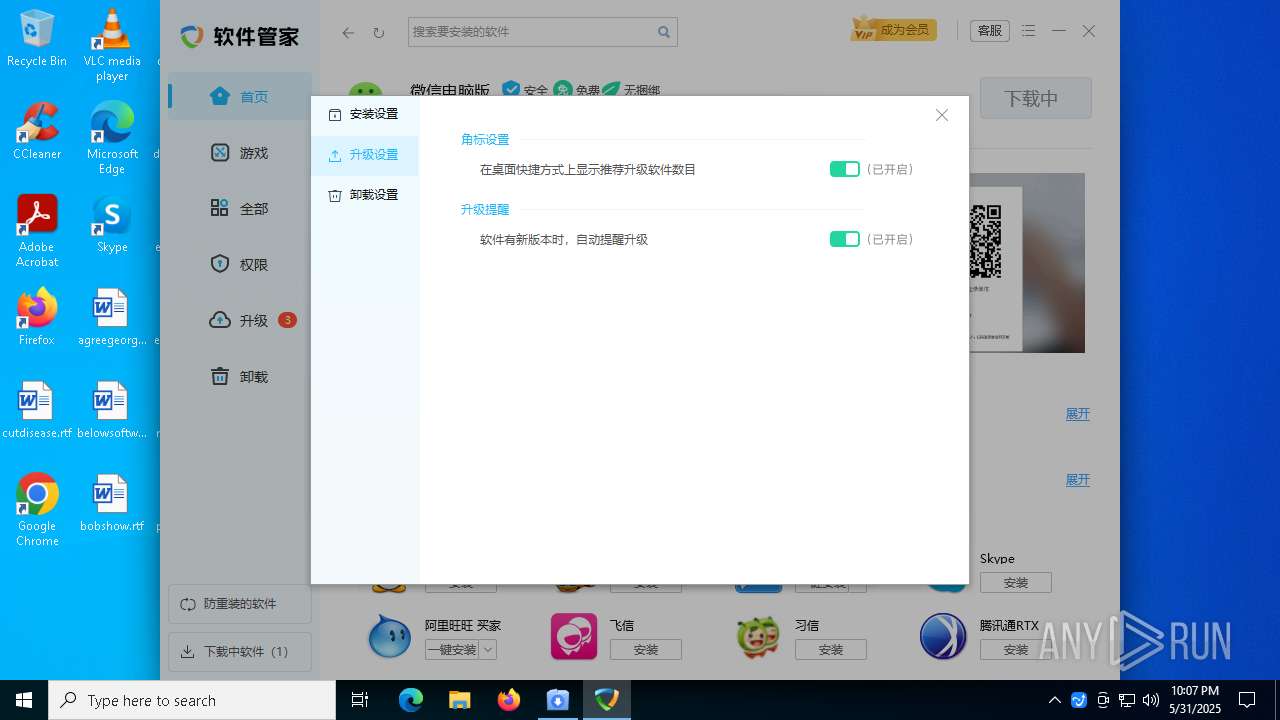Open File Explorer from taskbar
Viewport: 1280px width, 720px height.
[459, 700]
